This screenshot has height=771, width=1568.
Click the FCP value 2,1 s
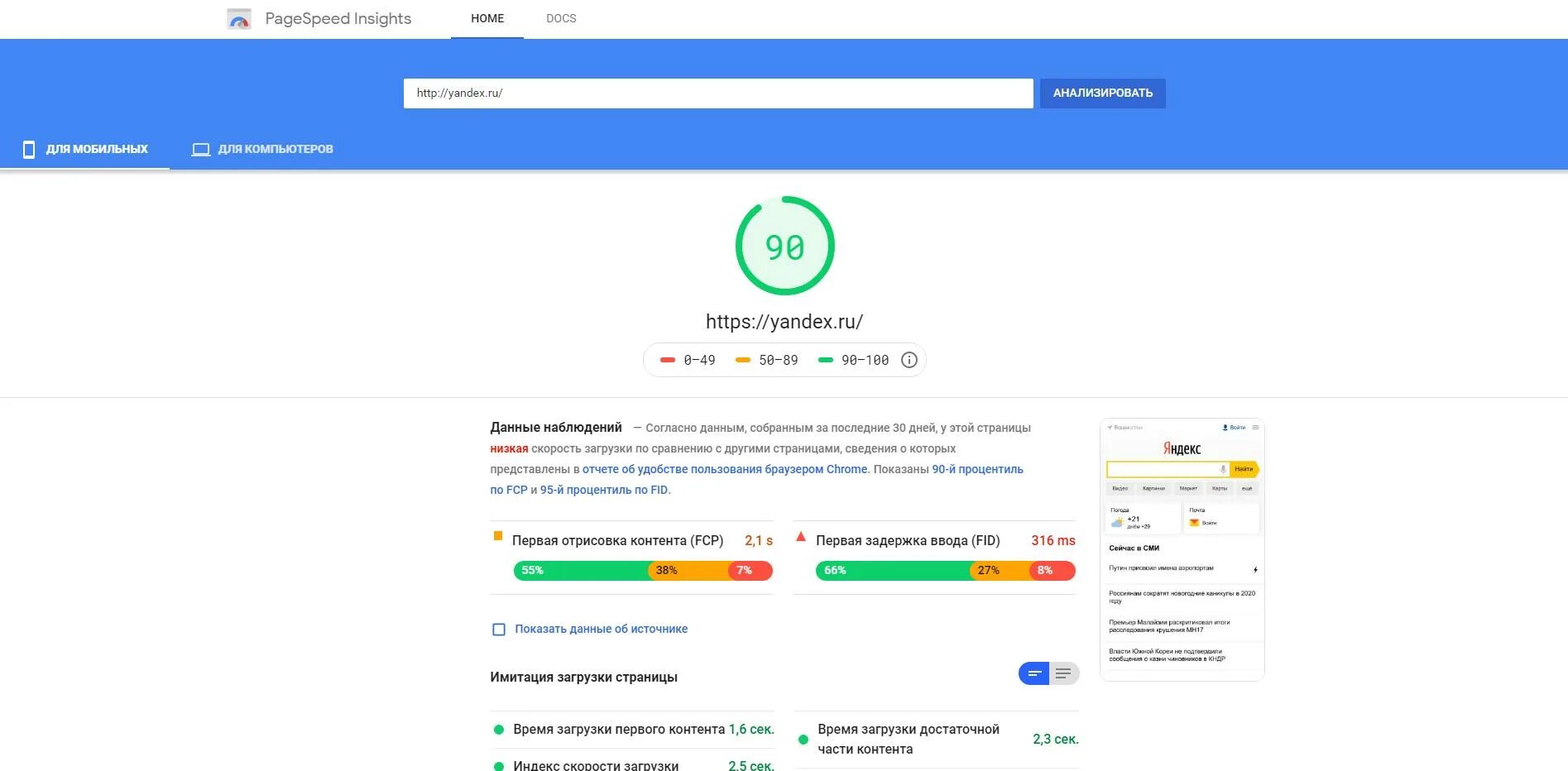[x=759, y=541]
